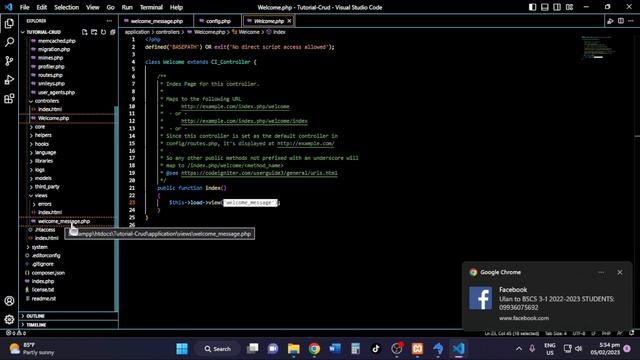Screen dimensions: 640x360
Task: Open Run and Debug view
Action: click(x=9, y=80)
